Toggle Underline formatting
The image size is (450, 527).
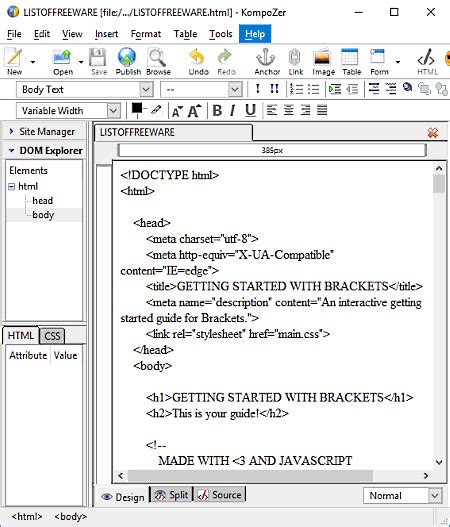pos(250,110)
